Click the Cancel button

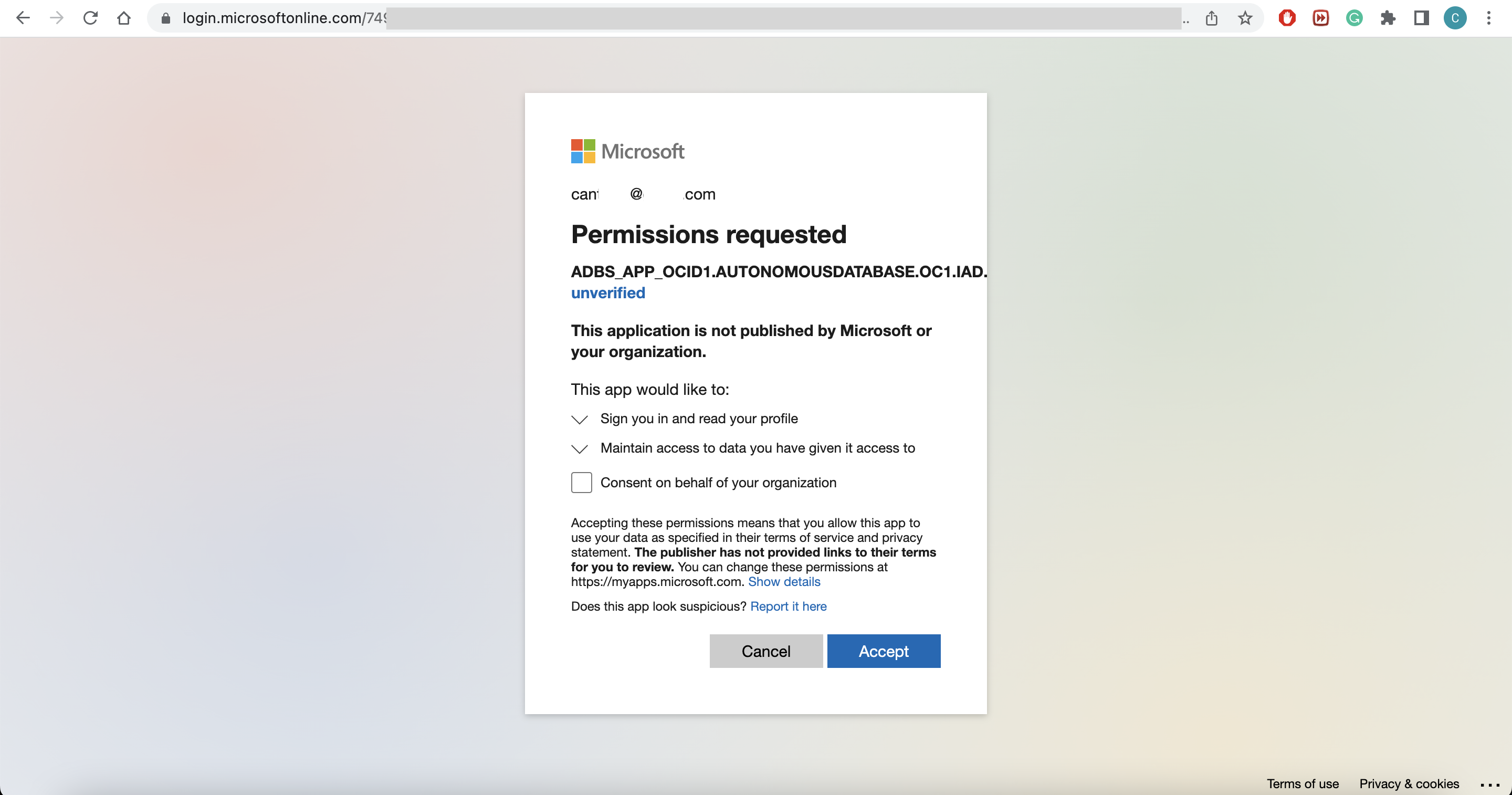pos(765,651)
